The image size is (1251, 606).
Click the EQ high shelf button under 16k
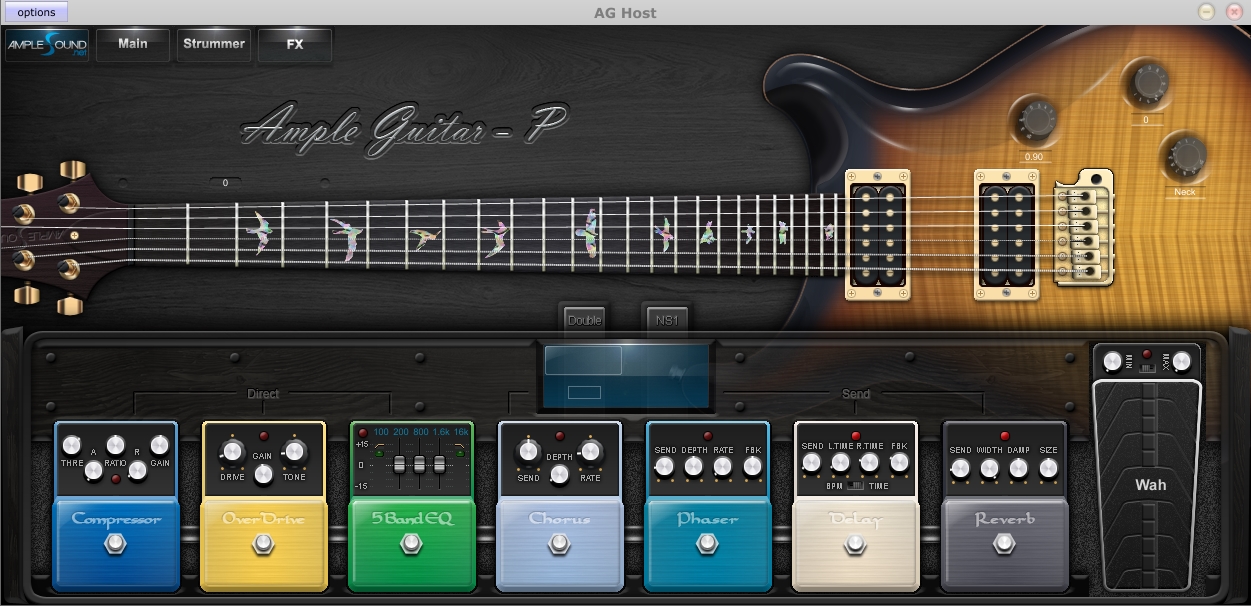460,453
